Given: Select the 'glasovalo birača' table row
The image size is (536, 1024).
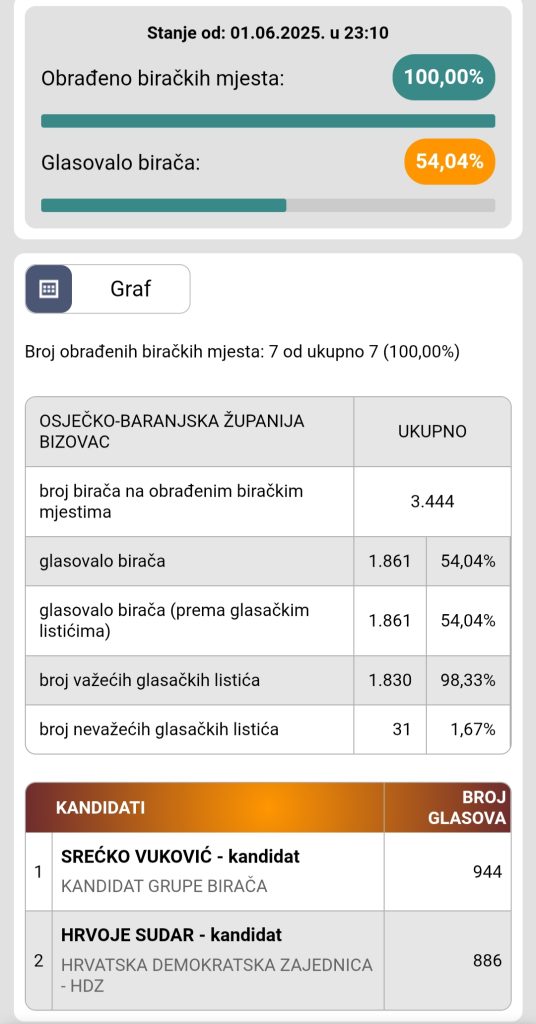Looking at the screenshot, I should [x=268, y=561].
